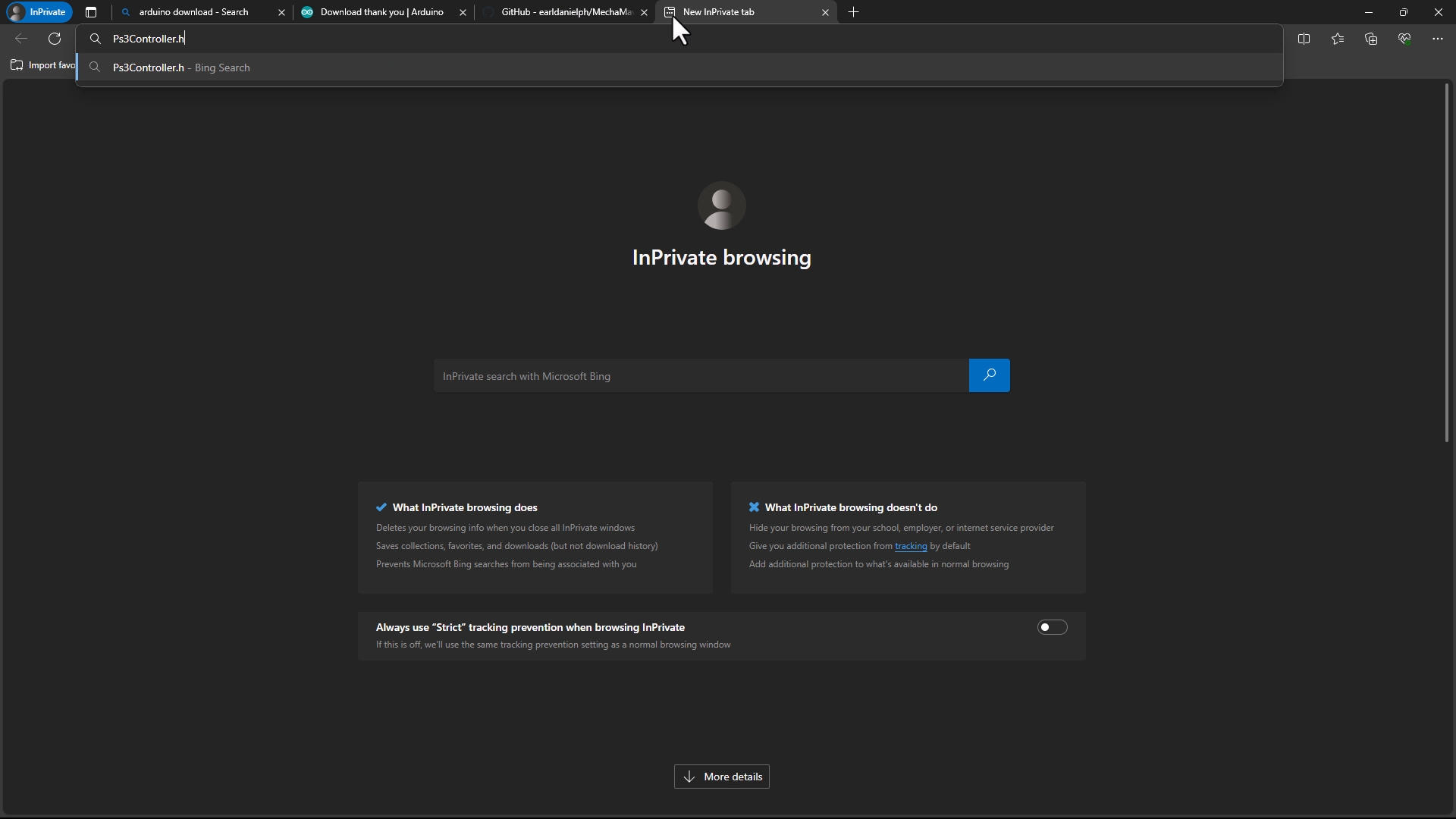The width and height of the screenshot is (1456, 819).
Task: Open the Collections icon
Action: click(1371, 39)
